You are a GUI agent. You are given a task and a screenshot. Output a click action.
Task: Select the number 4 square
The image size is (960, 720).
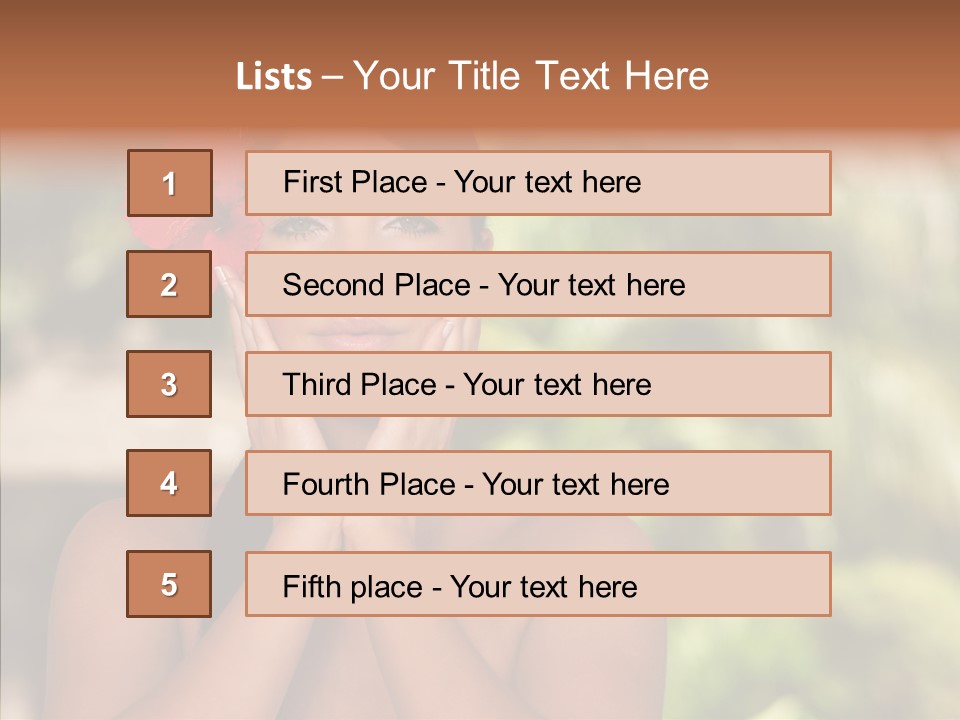tap(169, 483)
